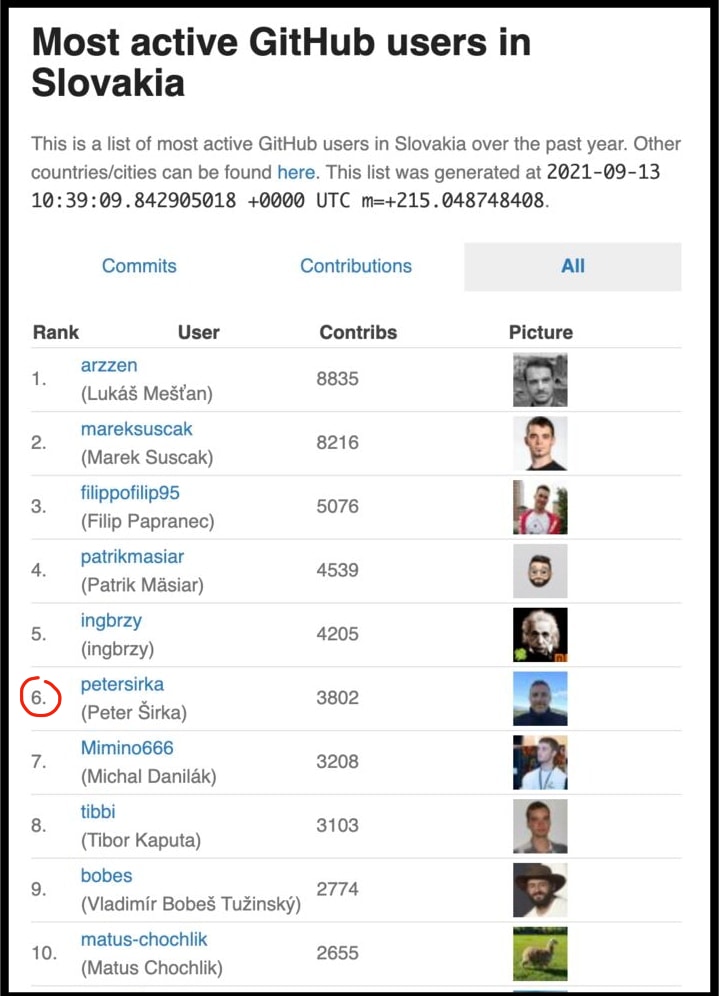719x996 pixels.
Task: Open the petersirka link circled in red
Action: pyautogui.click(x=122, y=685)
